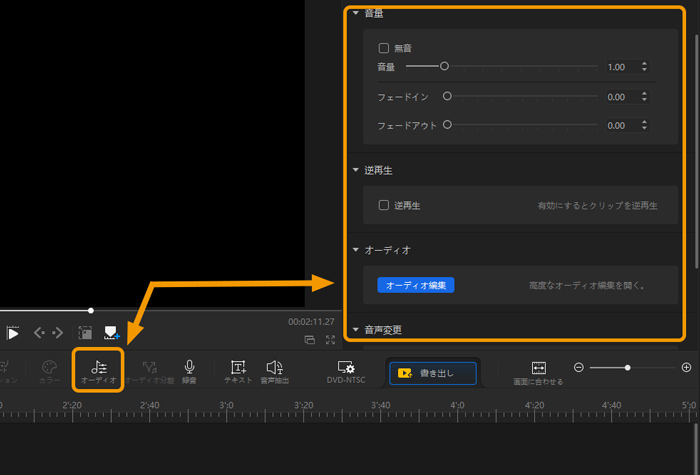Open the オーディオ編集 audio editor button
Viewport: 700px width, 475px height.
click(x=416, y=285)
